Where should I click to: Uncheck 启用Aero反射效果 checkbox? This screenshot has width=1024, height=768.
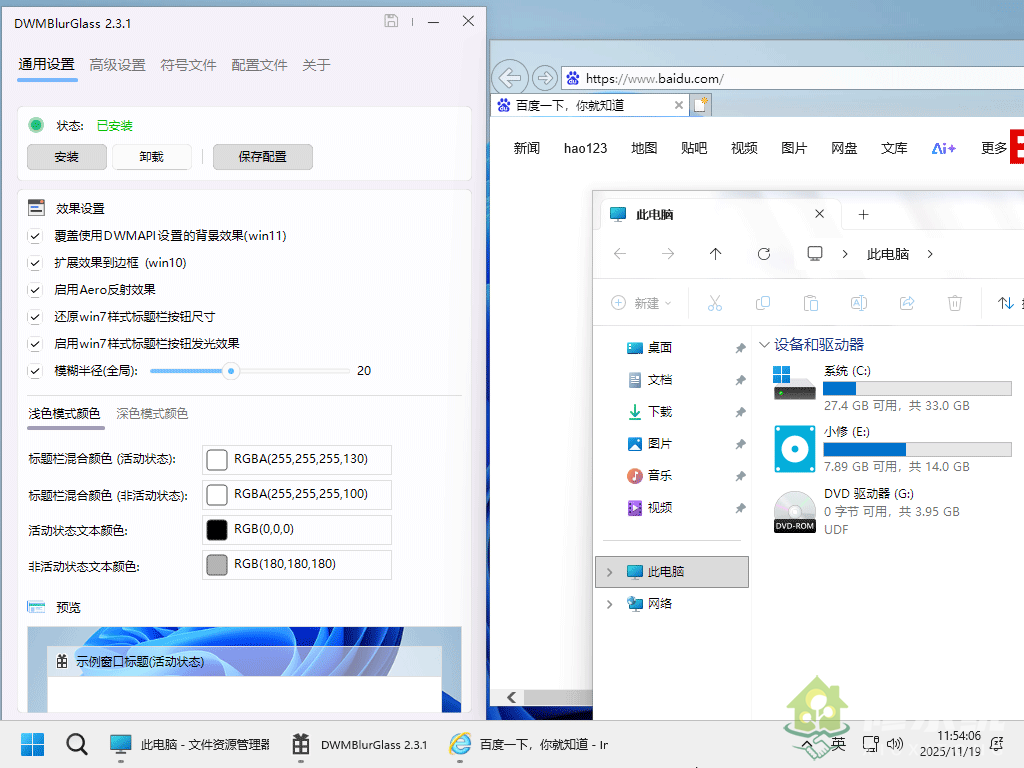pyautogui.click(x=36, y=290)
